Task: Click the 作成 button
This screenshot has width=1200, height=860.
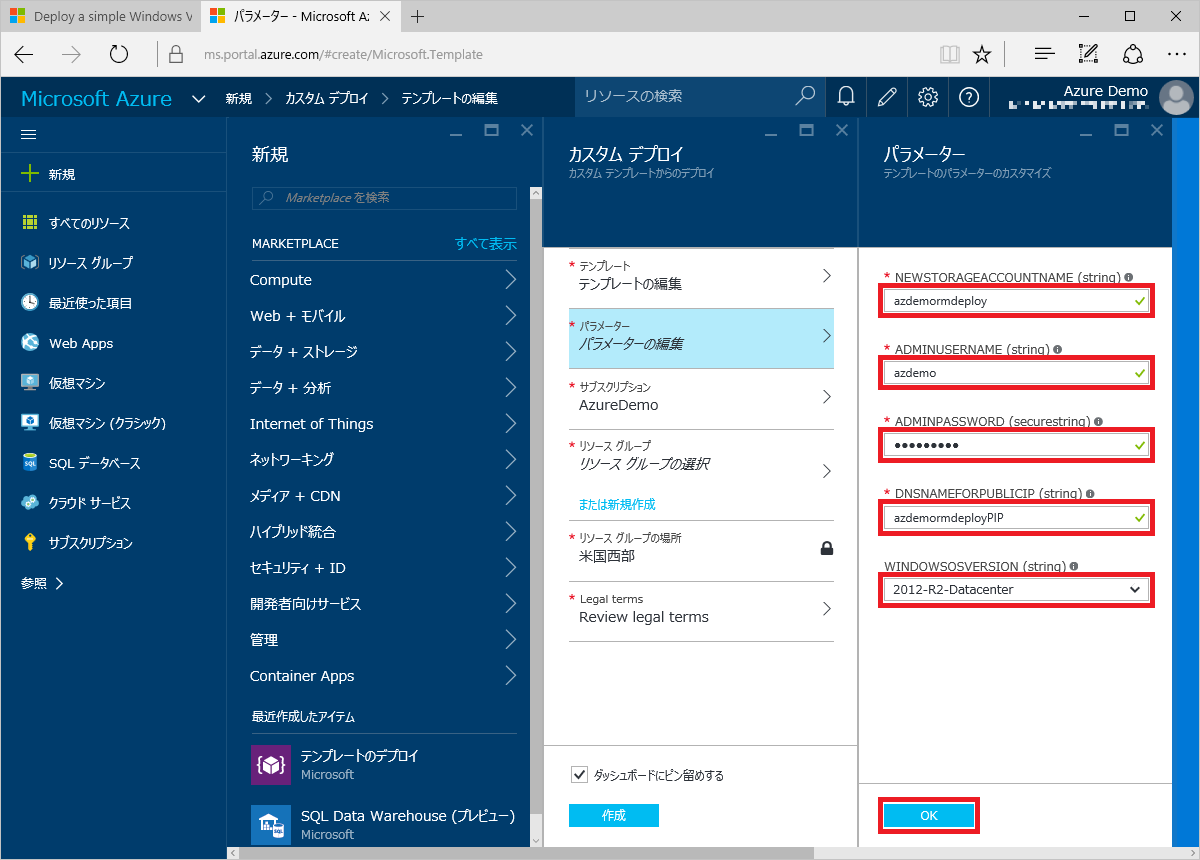Action: (614, 816)
